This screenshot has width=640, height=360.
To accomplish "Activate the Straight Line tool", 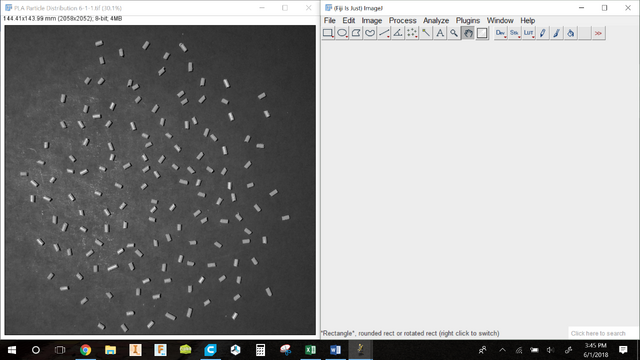I will point(384,33).
